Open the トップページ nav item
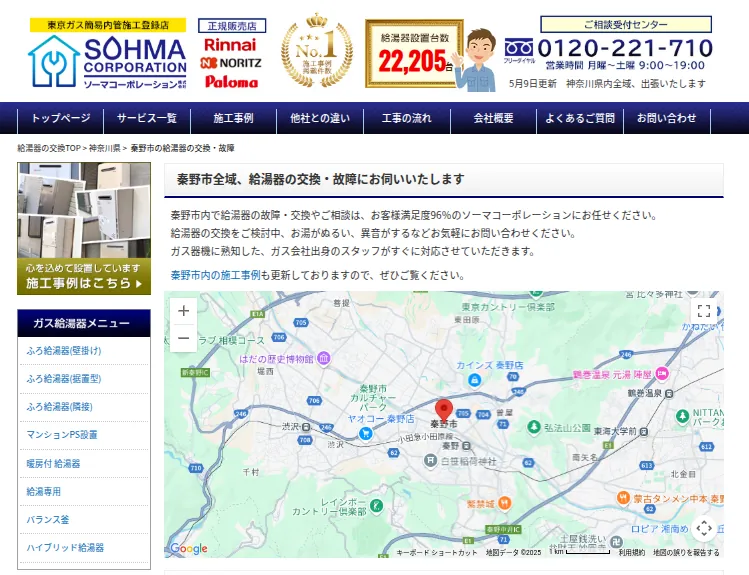Screen dimensions: 749x575 click(61, 118)
